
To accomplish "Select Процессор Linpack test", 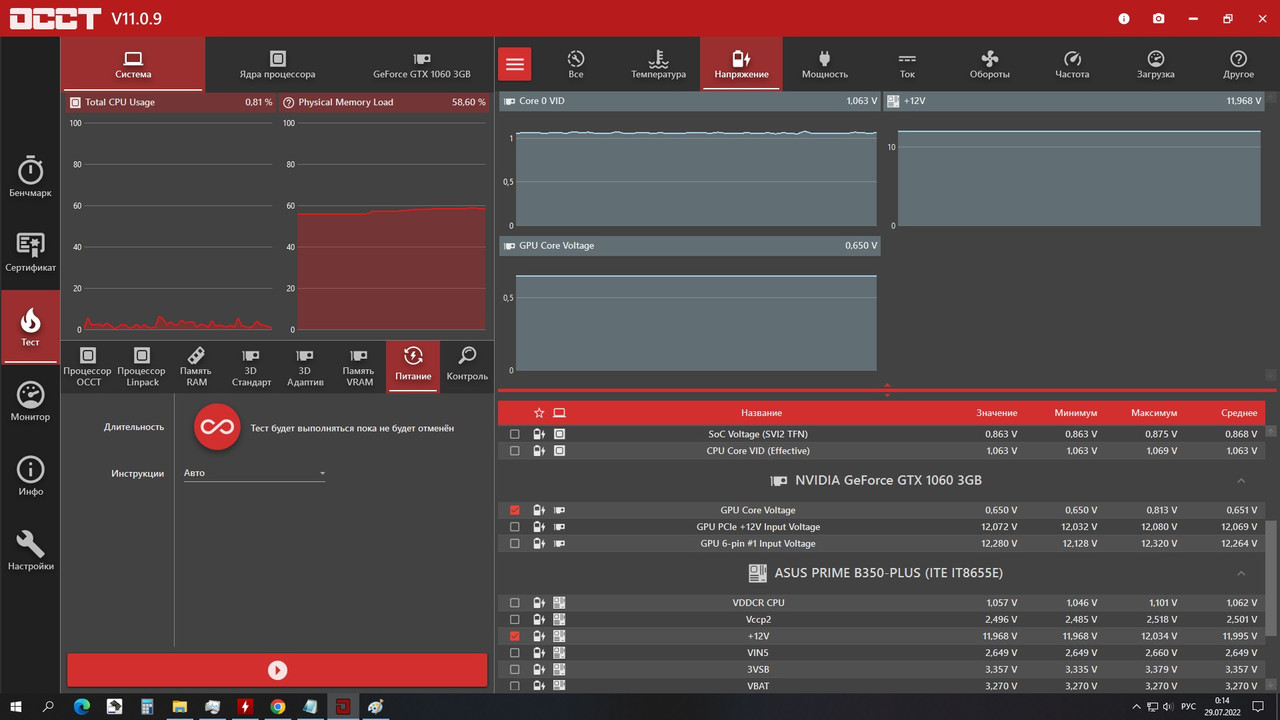I will tap(142, 365).
